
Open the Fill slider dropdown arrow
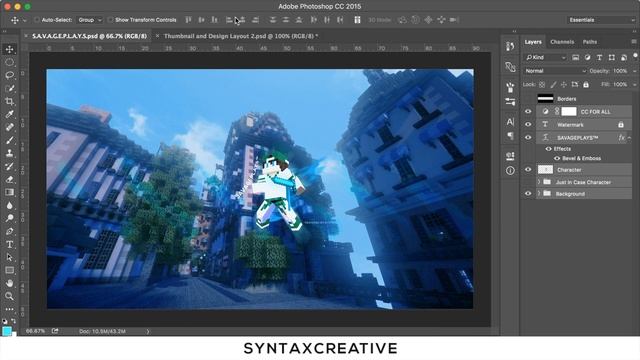click(634, 84)
